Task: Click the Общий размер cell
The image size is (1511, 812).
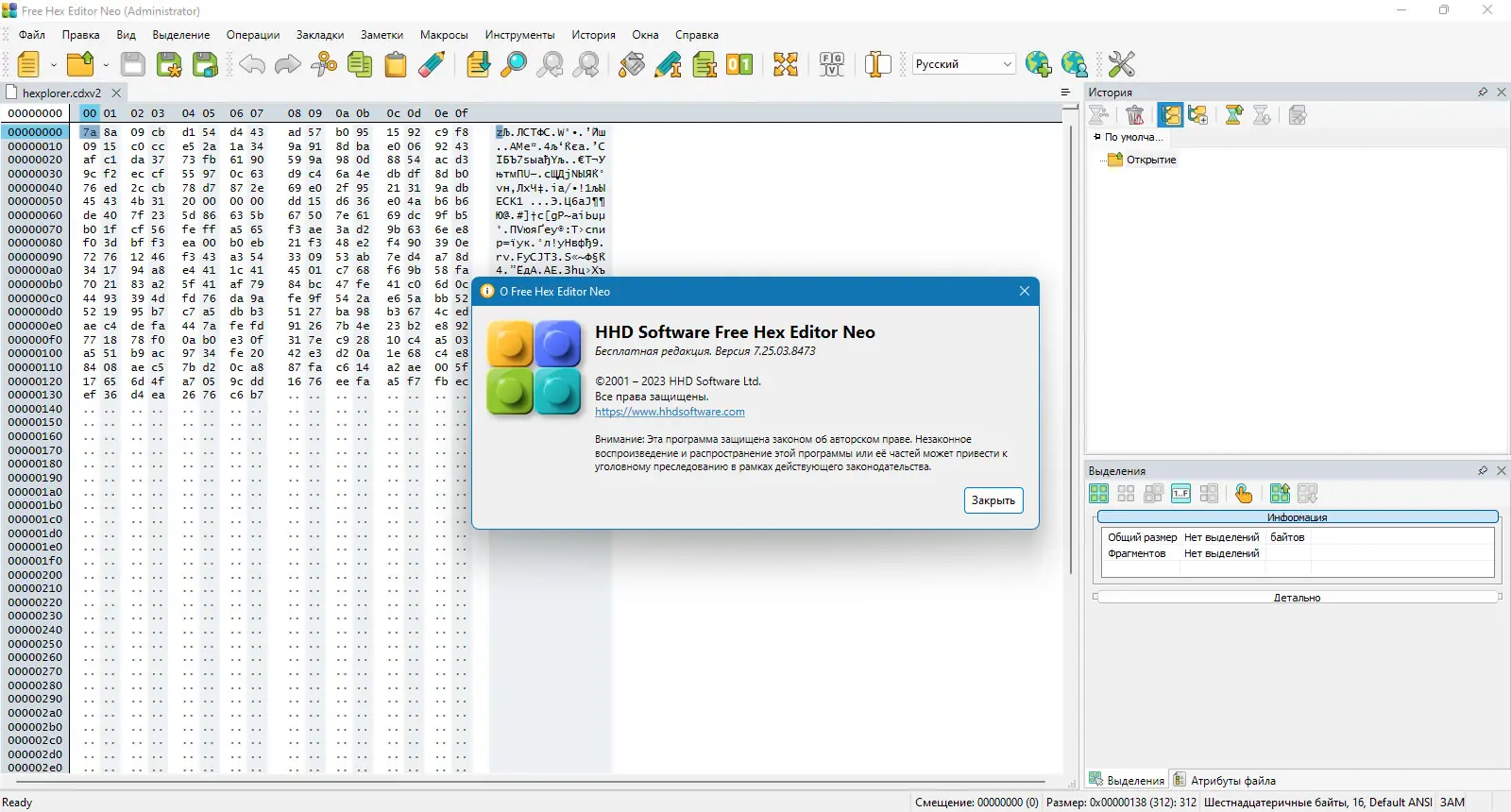Action: 1142,537
